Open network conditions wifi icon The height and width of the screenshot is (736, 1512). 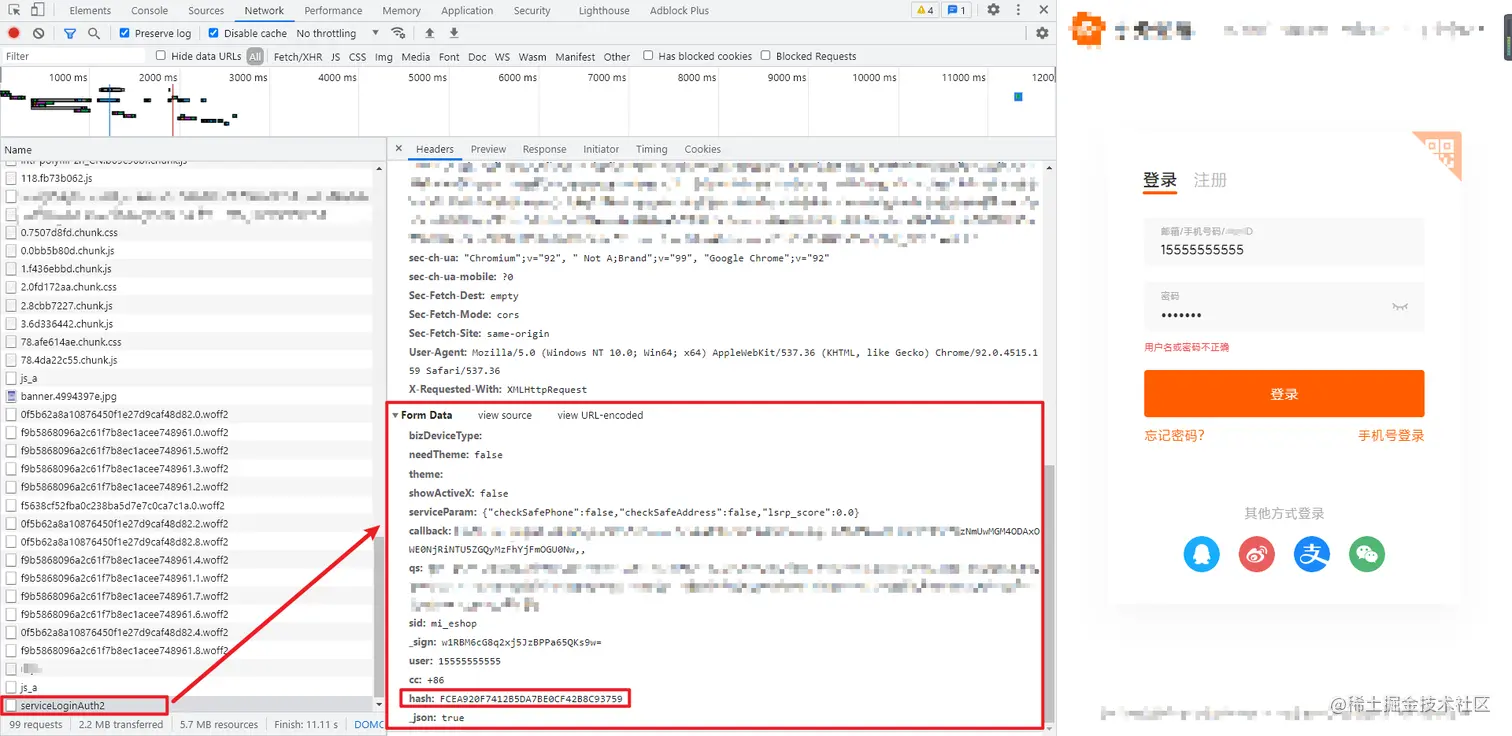(x=398, y=33)
